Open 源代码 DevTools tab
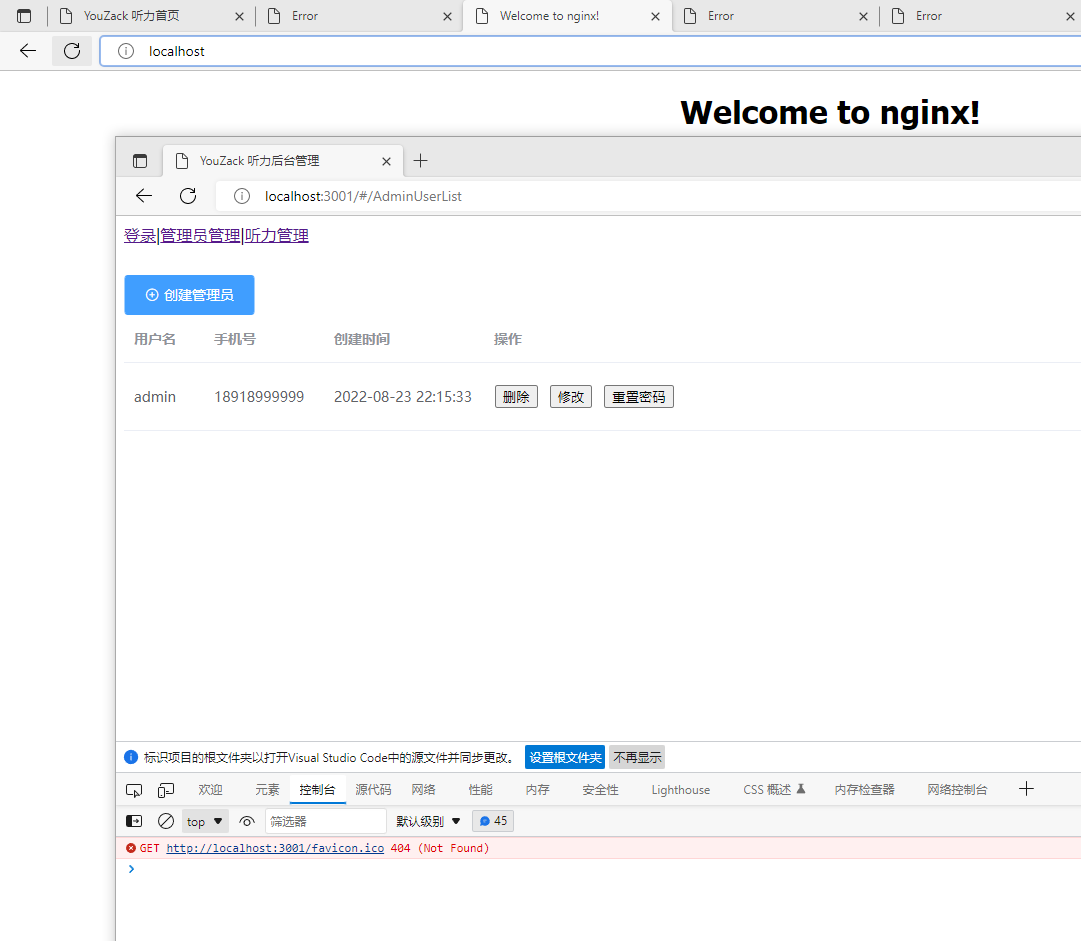 [x=373, y=790]
